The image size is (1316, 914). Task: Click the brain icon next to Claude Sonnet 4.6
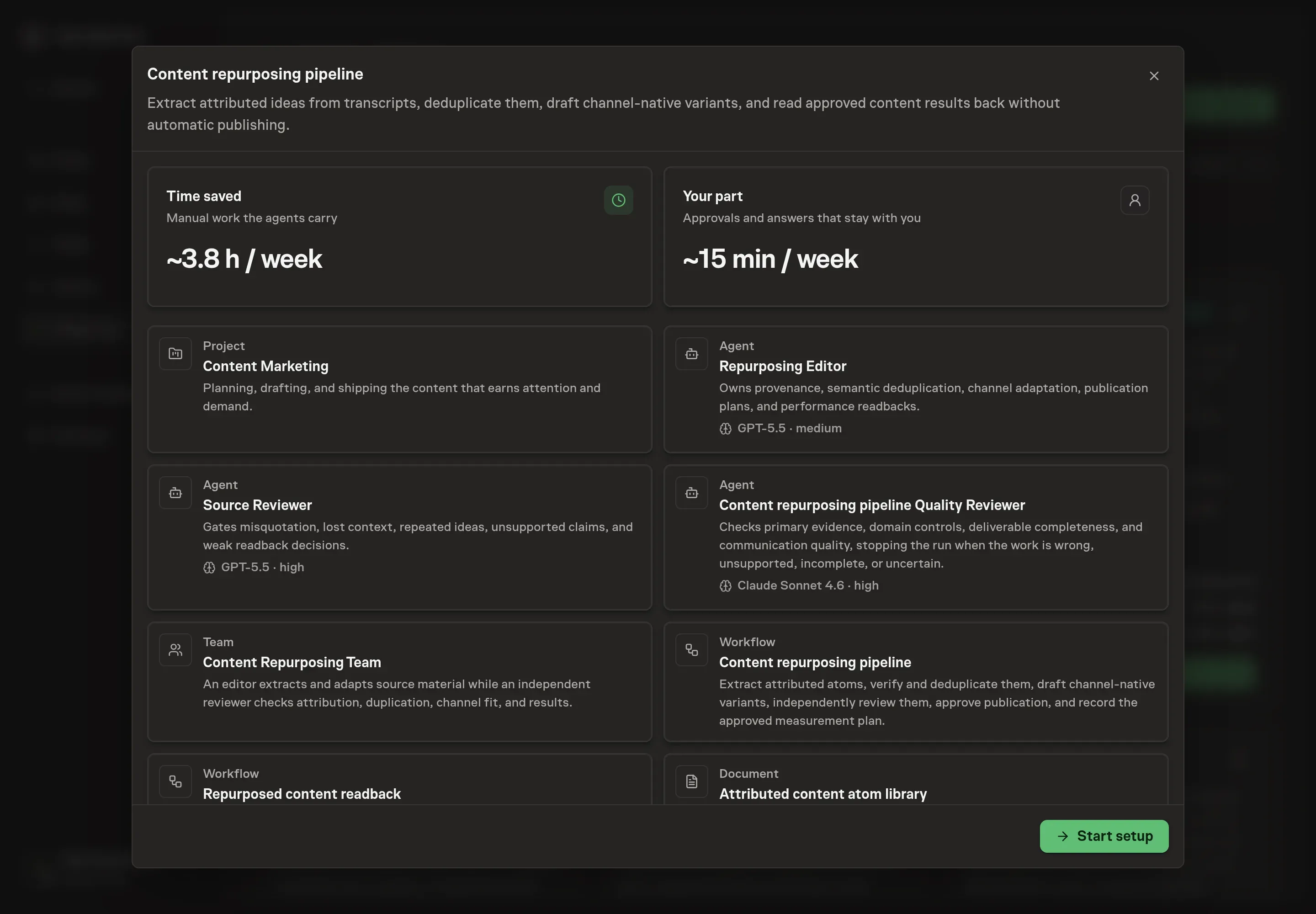tap(726, 586)
